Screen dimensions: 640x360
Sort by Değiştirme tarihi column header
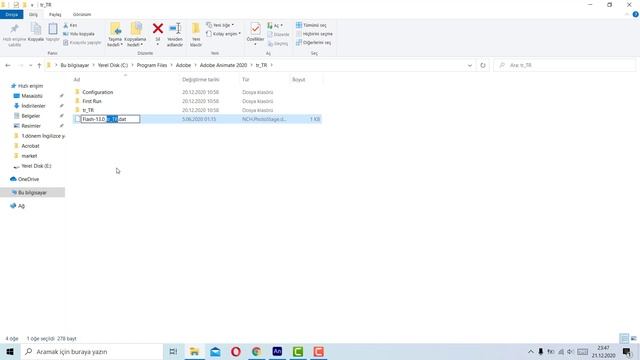[201, 80]
